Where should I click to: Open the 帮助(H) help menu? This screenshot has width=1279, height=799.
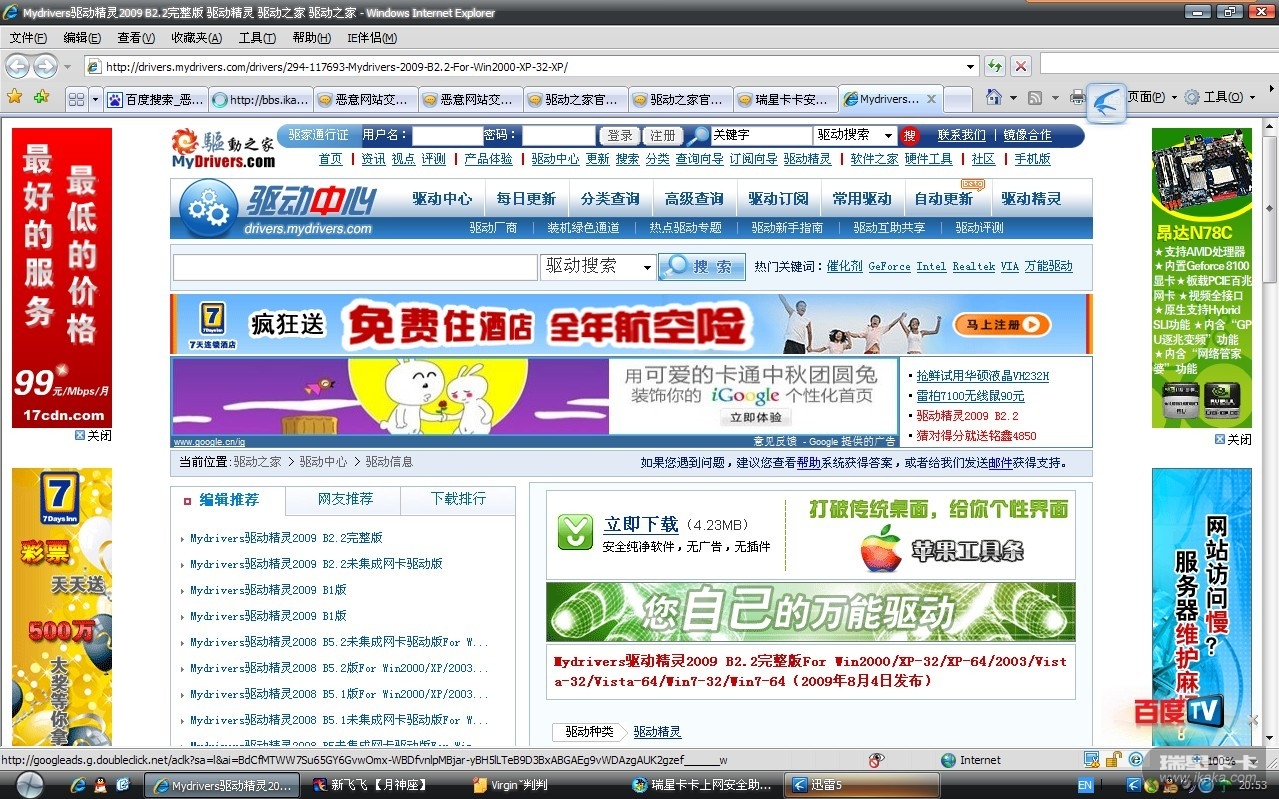(x=311, y=38)
